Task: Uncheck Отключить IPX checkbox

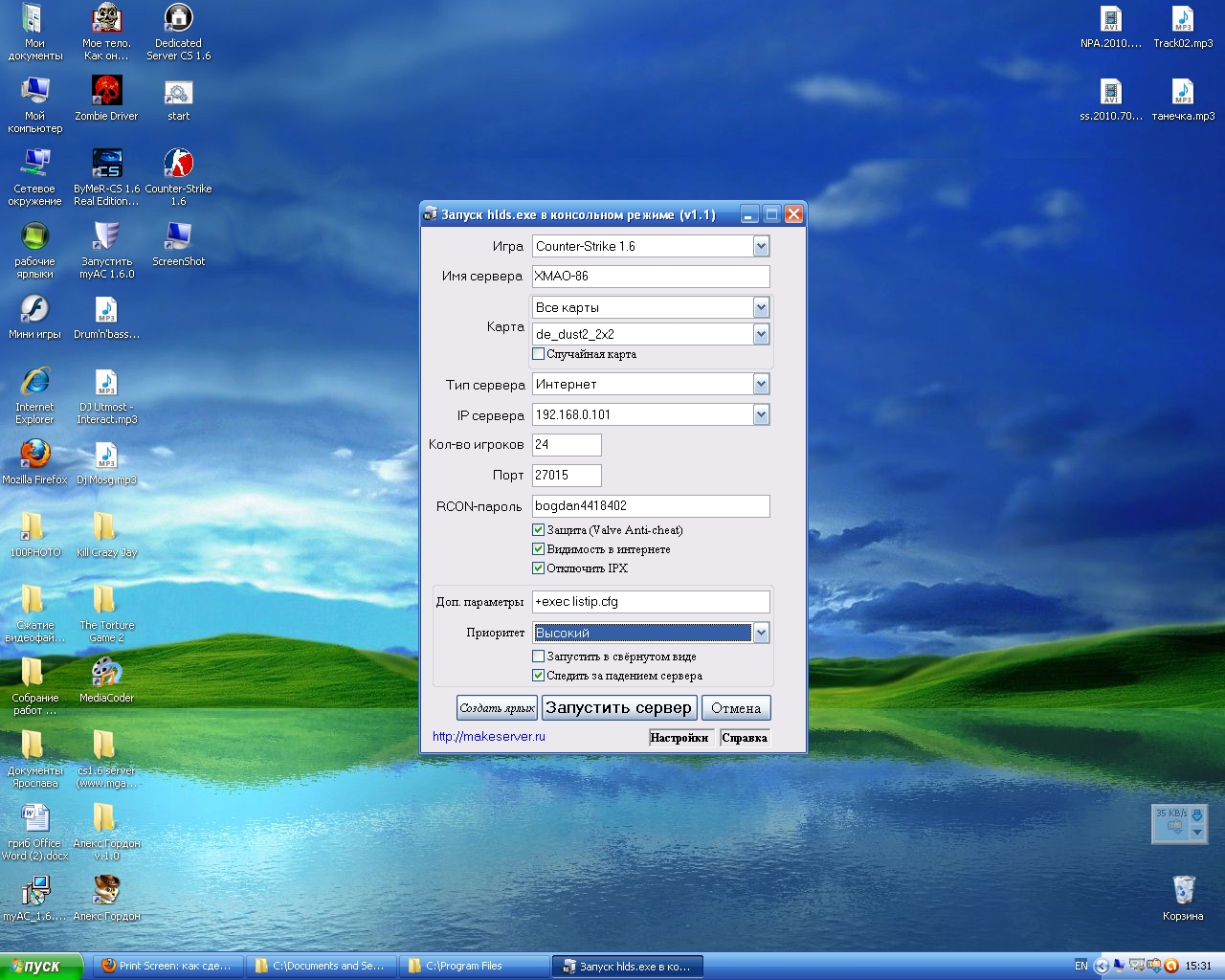Action: [538, 568]
